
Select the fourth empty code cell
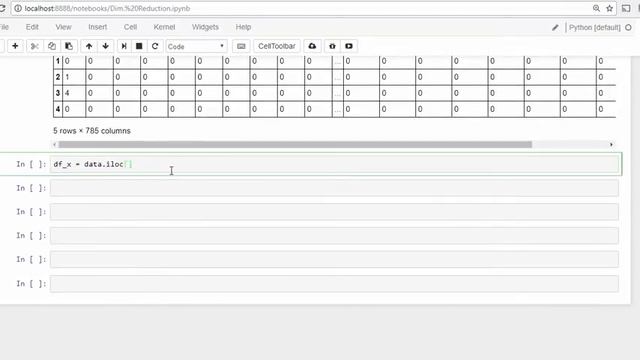coord(334,260)
